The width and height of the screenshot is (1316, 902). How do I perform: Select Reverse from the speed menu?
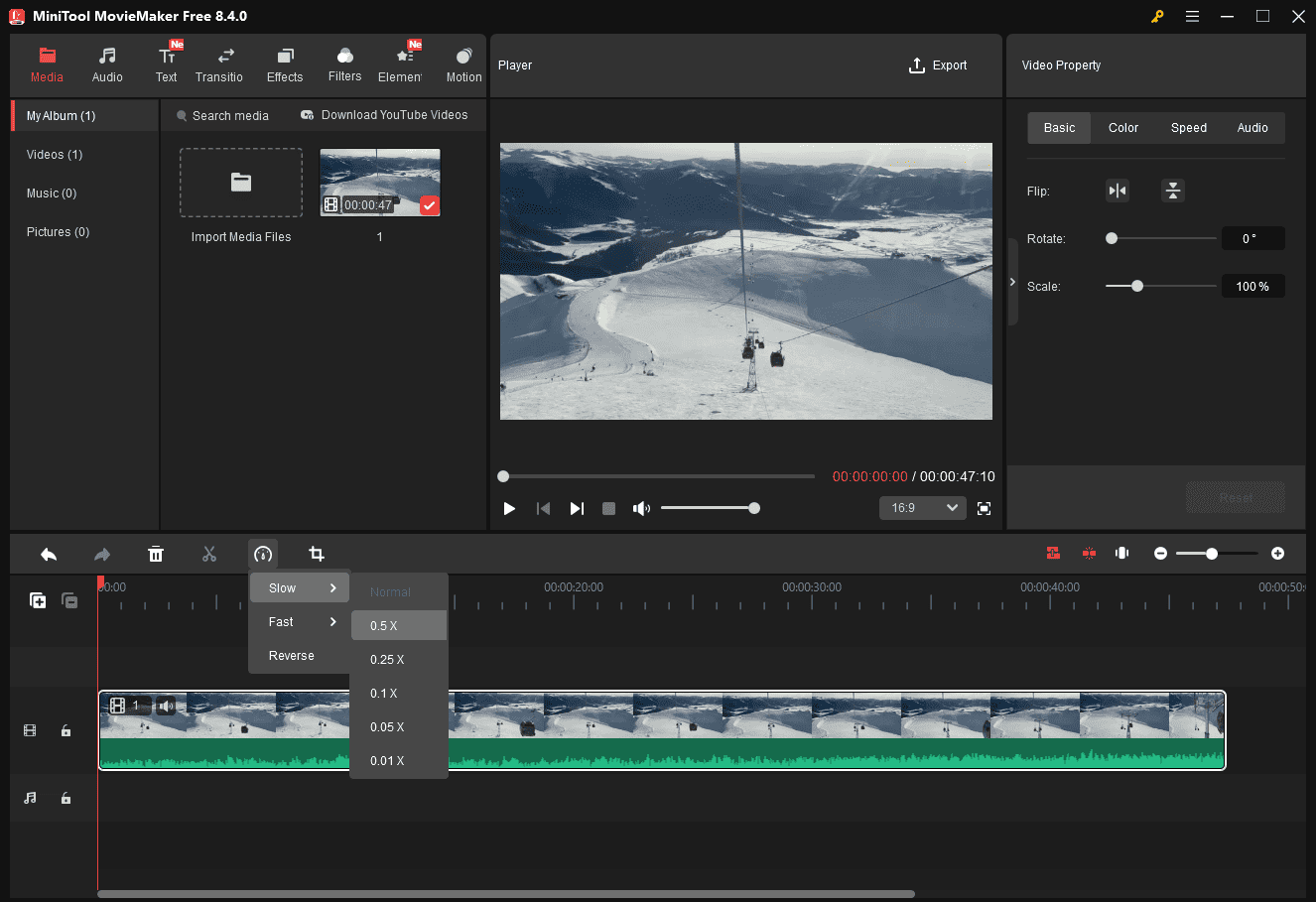(291, 655)
